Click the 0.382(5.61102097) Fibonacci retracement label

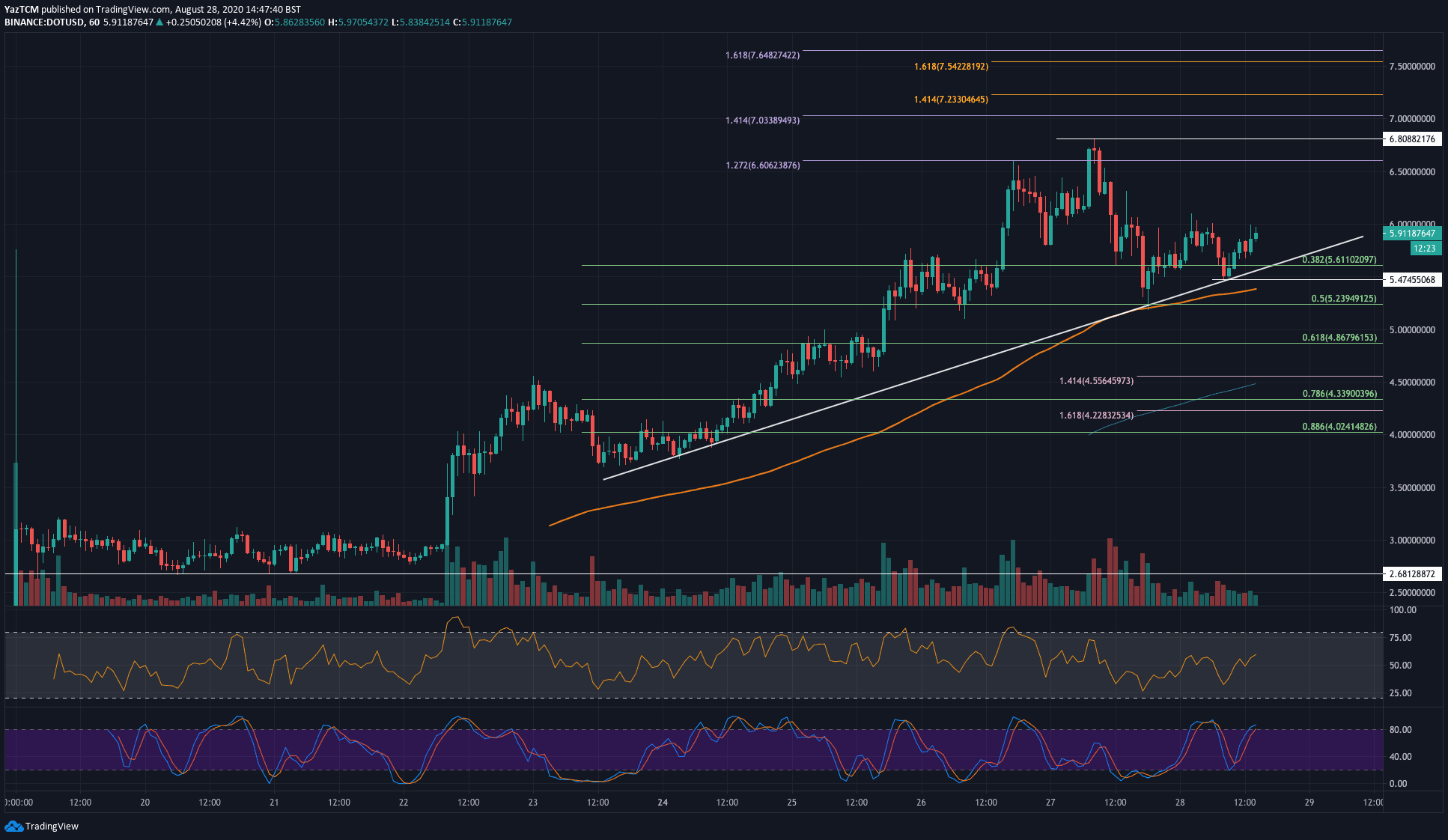(1339, 260)
